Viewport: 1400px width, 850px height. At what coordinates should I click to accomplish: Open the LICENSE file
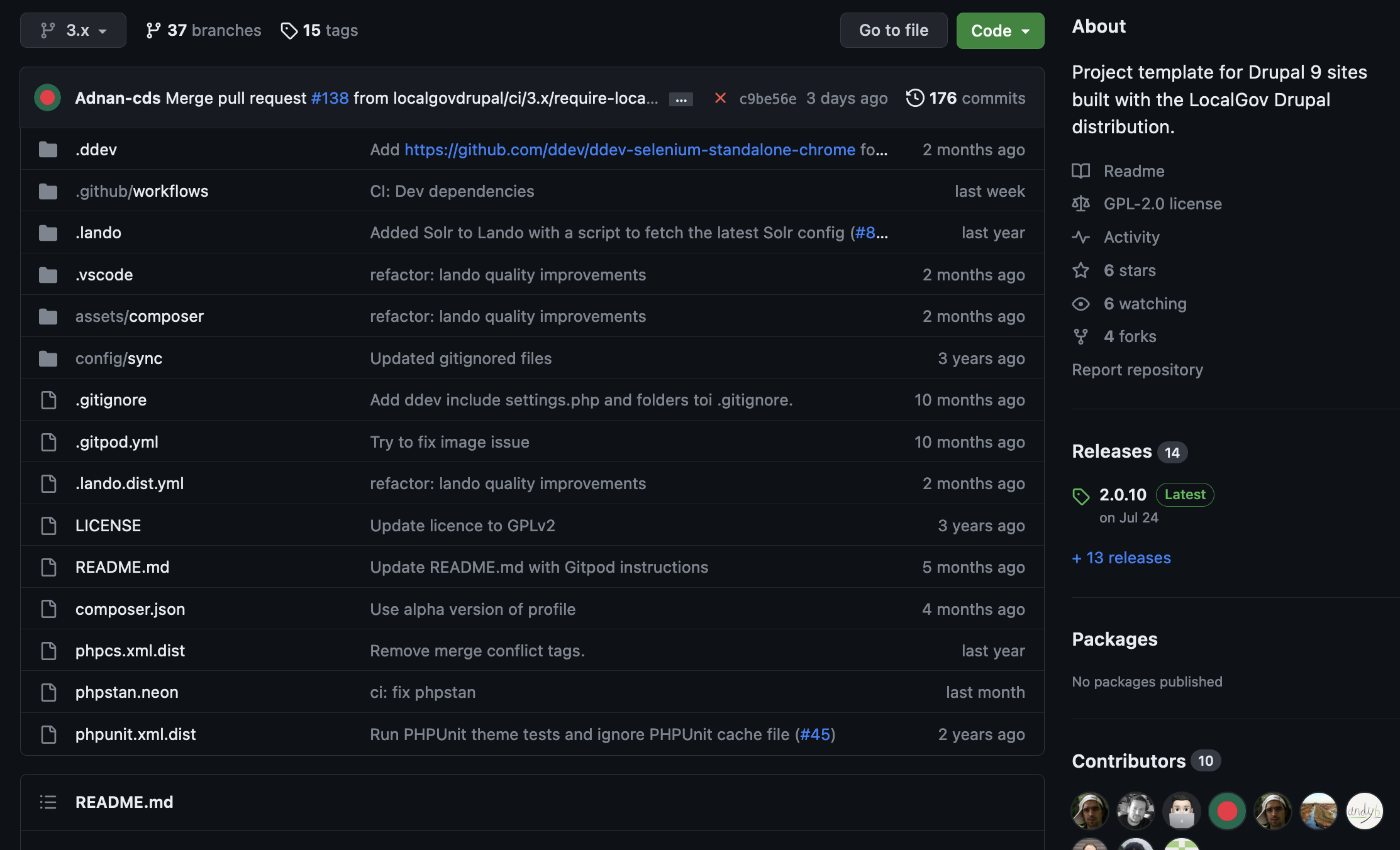tap(108, 526)
